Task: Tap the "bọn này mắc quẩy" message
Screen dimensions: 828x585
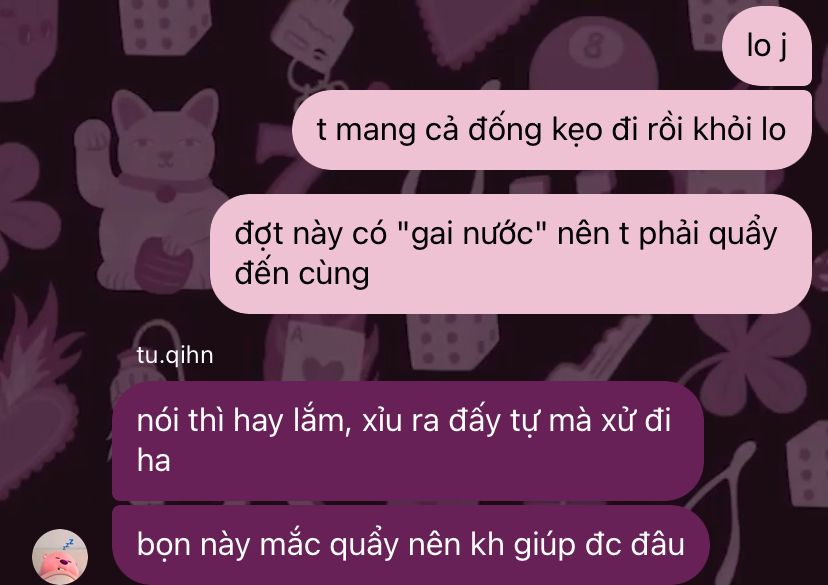Action: pyautogui.click(x=410, y=545)
